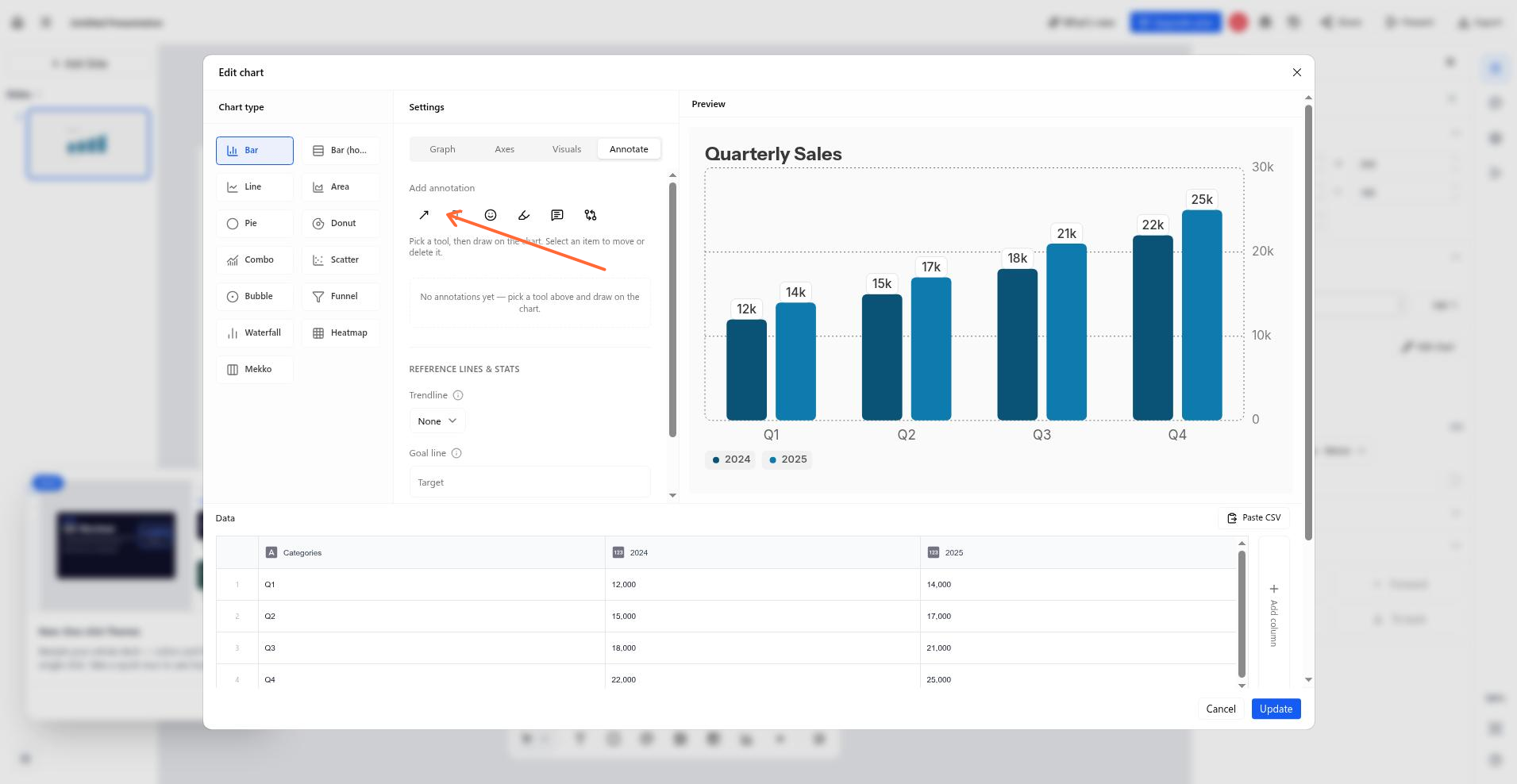Viewport: 1517px width, 784px height.
Task: Select the Q1 category cell
Action: pyautogui.click(x=432, y=585)
